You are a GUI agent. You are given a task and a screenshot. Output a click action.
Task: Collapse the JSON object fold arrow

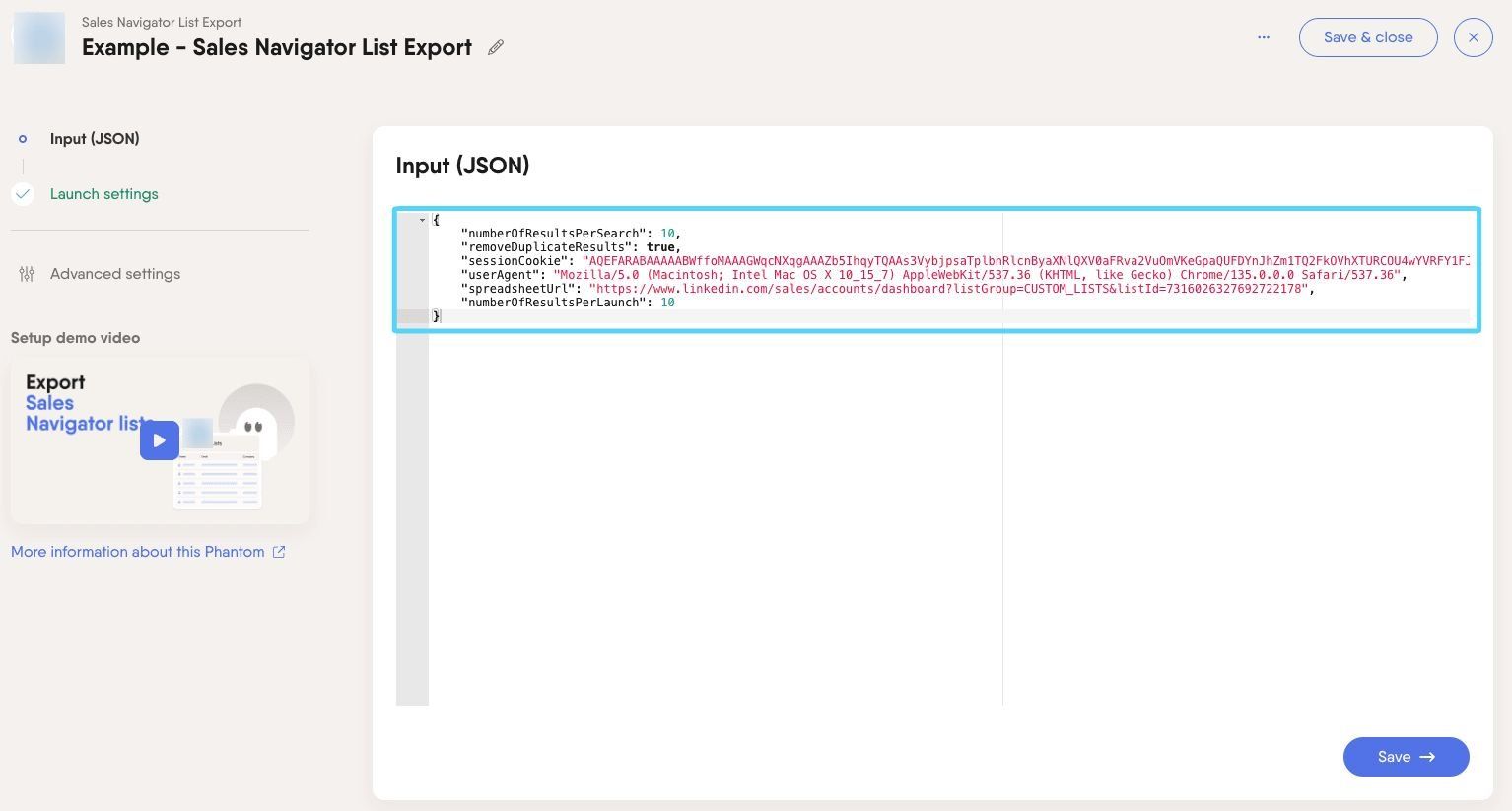tap(422, 220)
